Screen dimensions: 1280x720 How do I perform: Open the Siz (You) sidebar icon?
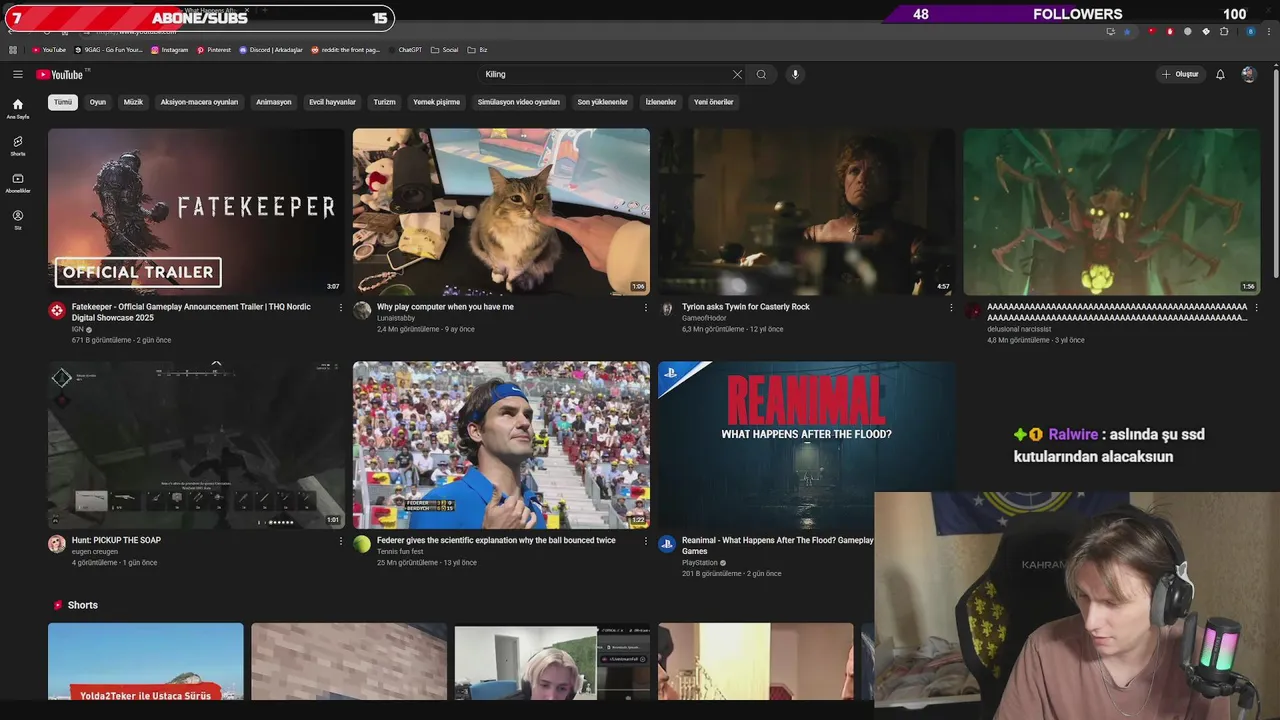pos(17,220)
